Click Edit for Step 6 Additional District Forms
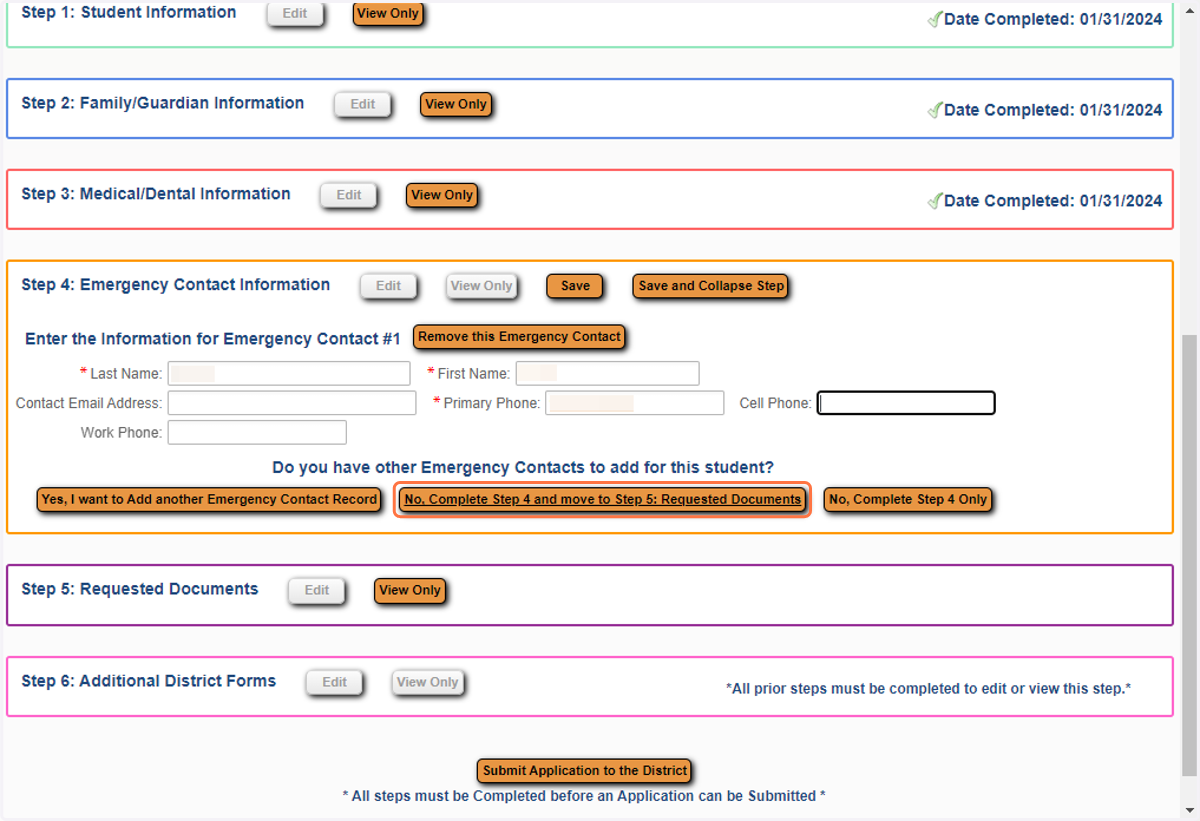 point(335,683)
